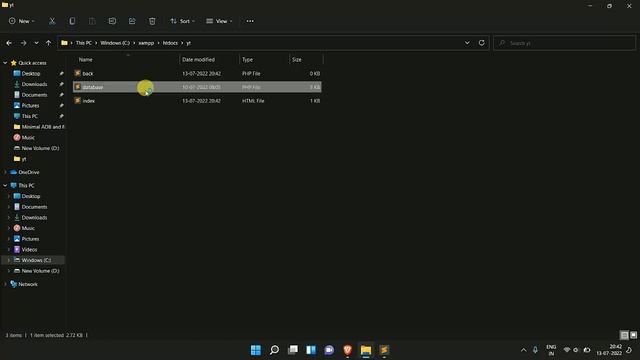Switch to details view in status bar
The height and width of the screenshot is (360, 640).
tap(624, 335)
